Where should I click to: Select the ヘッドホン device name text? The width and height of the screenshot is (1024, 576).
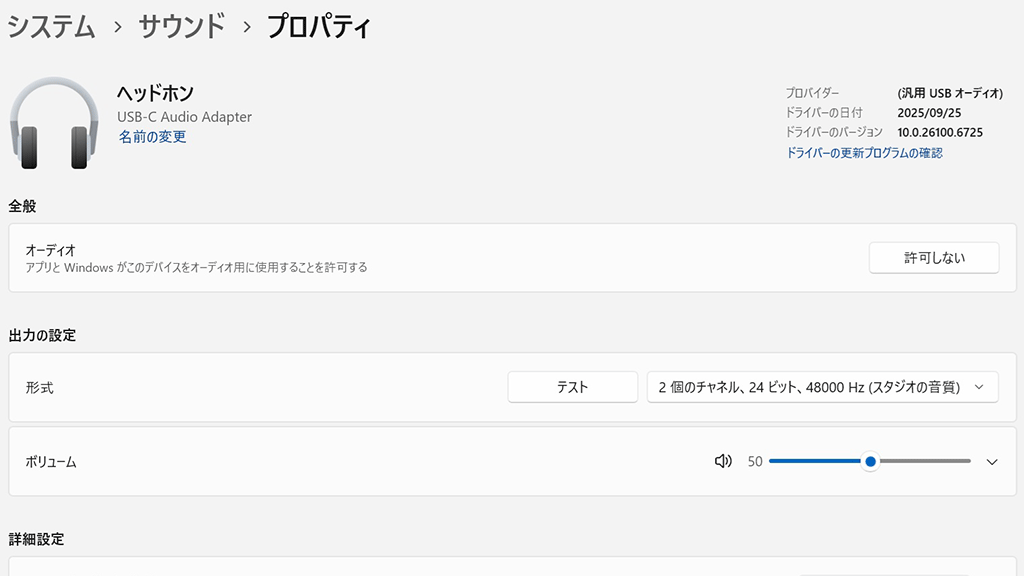pyautogui.click(x=155, y=93)
